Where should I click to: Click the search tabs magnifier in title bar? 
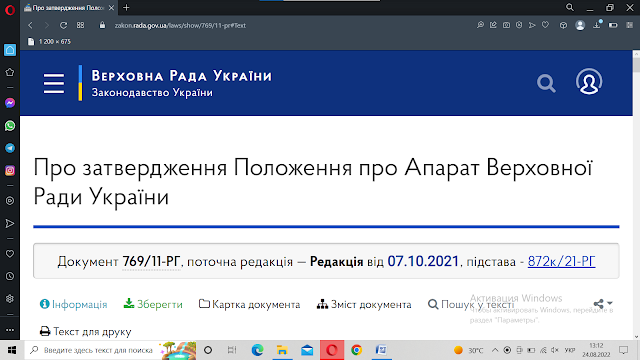[570, 7]
